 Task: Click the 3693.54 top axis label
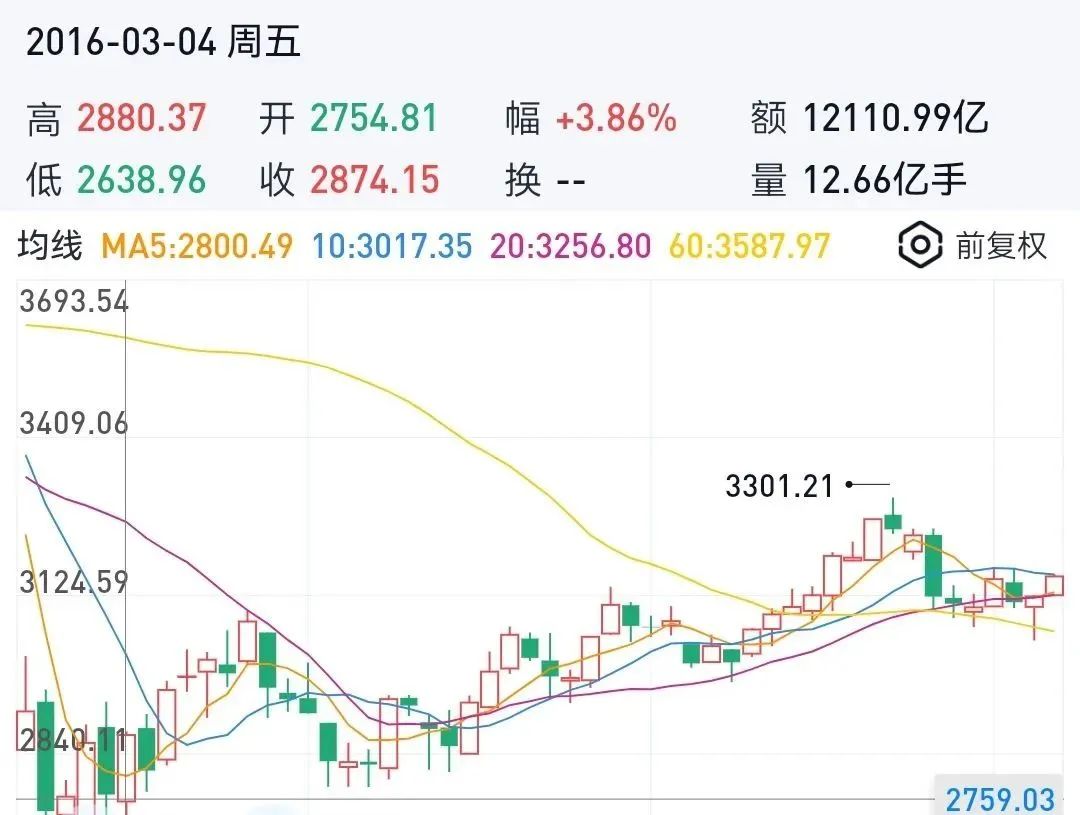(x=74, y=301)
